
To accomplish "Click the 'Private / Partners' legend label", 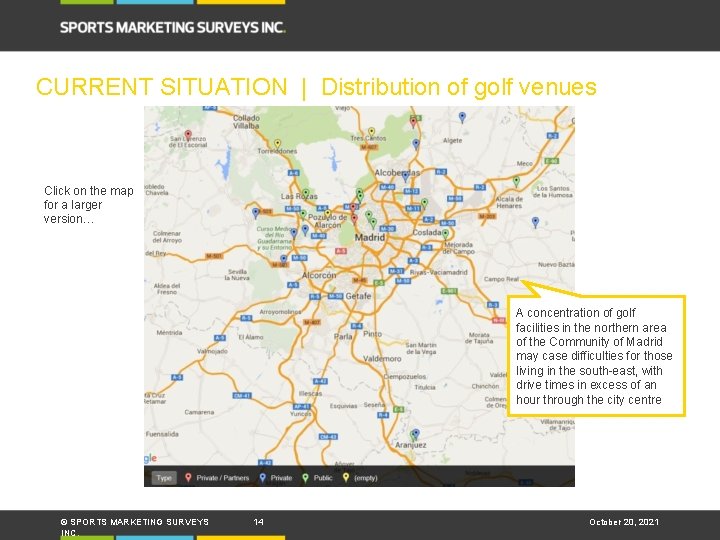I will tap(223, 478).
